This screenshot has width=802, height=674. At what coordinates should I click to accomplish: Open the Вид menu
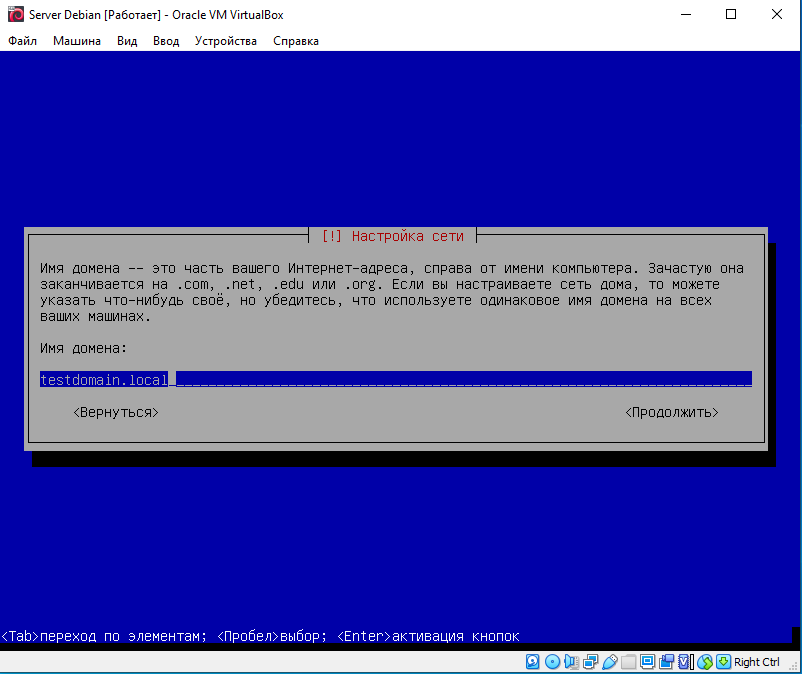127,41
